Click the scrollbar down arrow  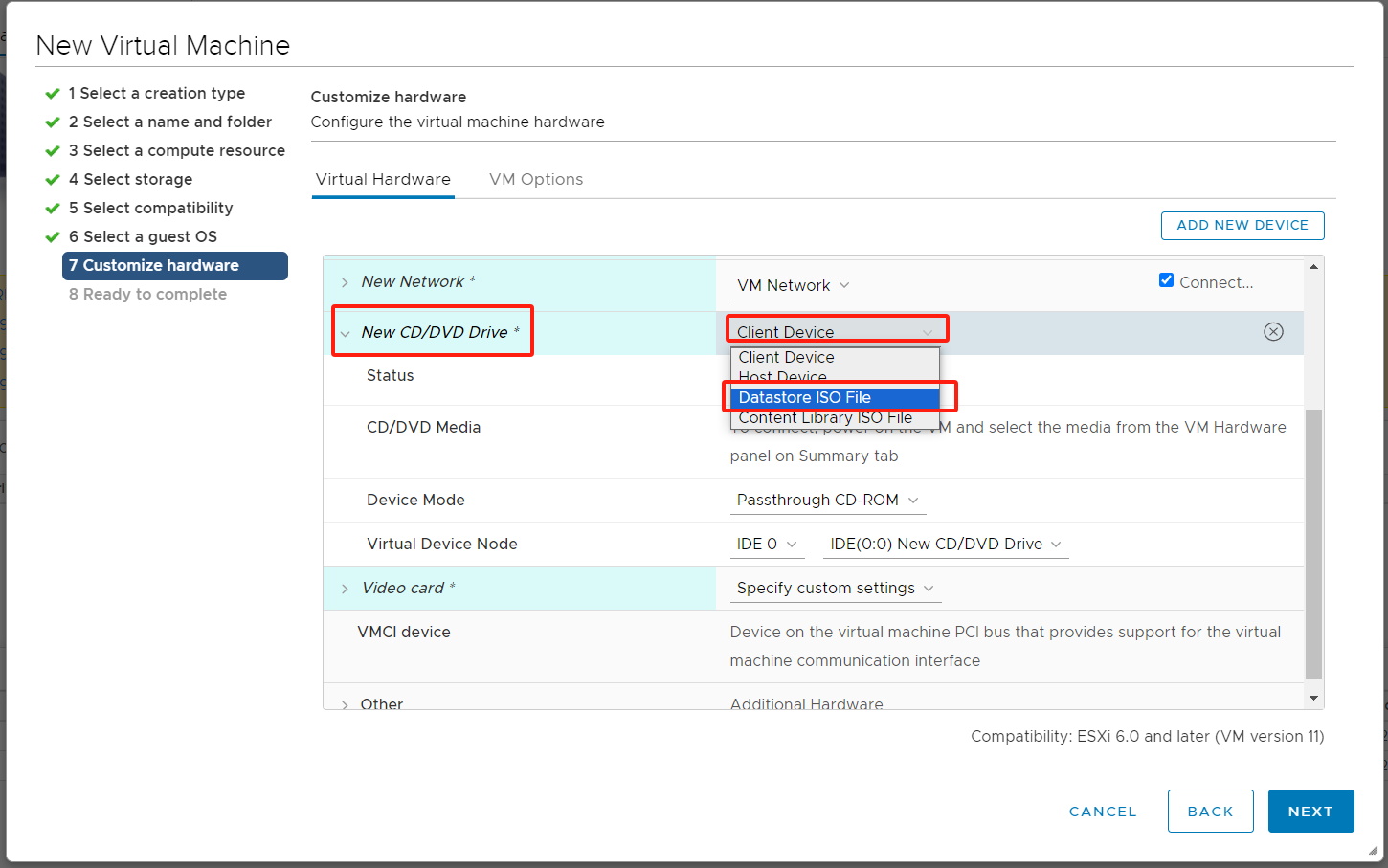(1313, 699)
